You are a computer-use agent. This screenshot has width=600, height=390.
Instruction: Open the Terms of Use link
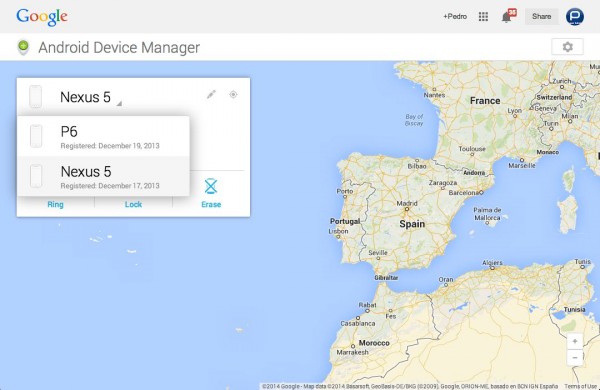click(580, 387)
